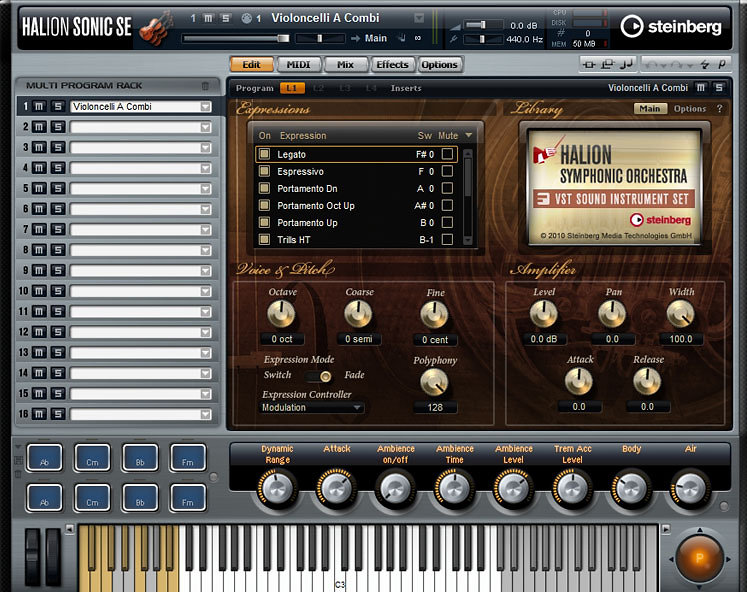The height and width of the screenshot is (592, 747).
Task: Click the Library Main button
Action: click(x=650, y=109)
